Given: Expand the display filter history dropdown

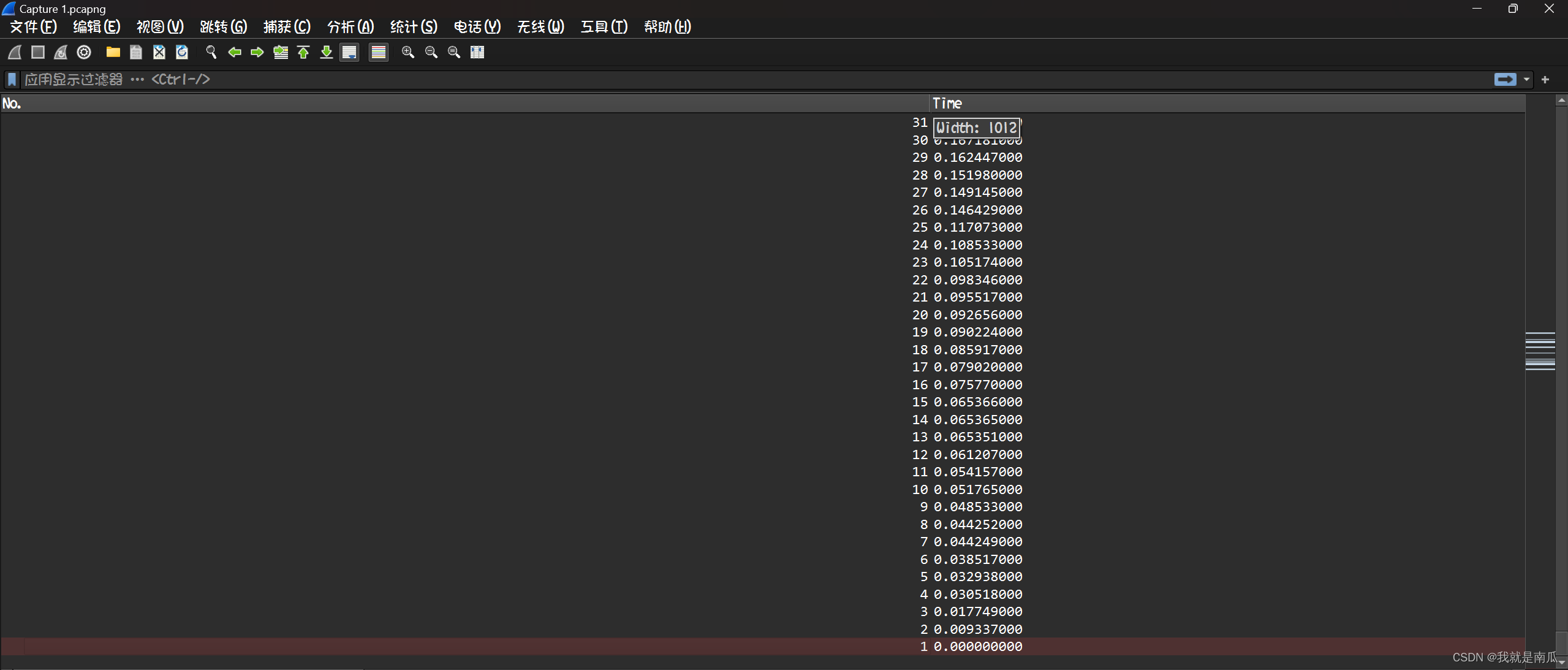Looking at the screenshot, I should [1526, 79].
